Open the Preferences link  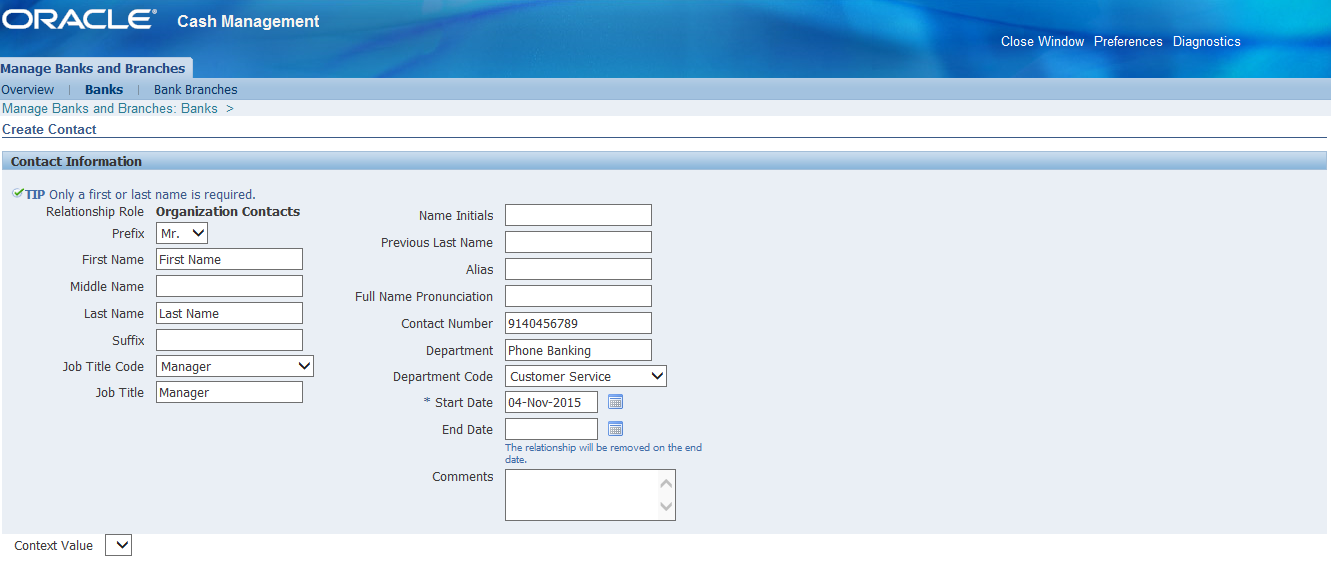click(x=1128, y=42)
